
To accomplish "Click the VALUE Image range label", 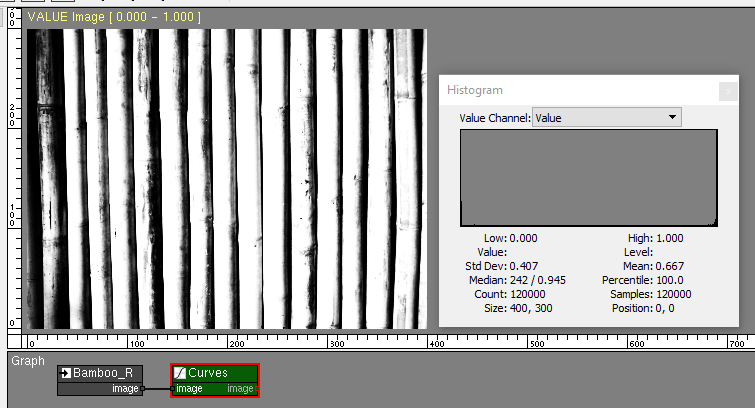I will [114, 17].
